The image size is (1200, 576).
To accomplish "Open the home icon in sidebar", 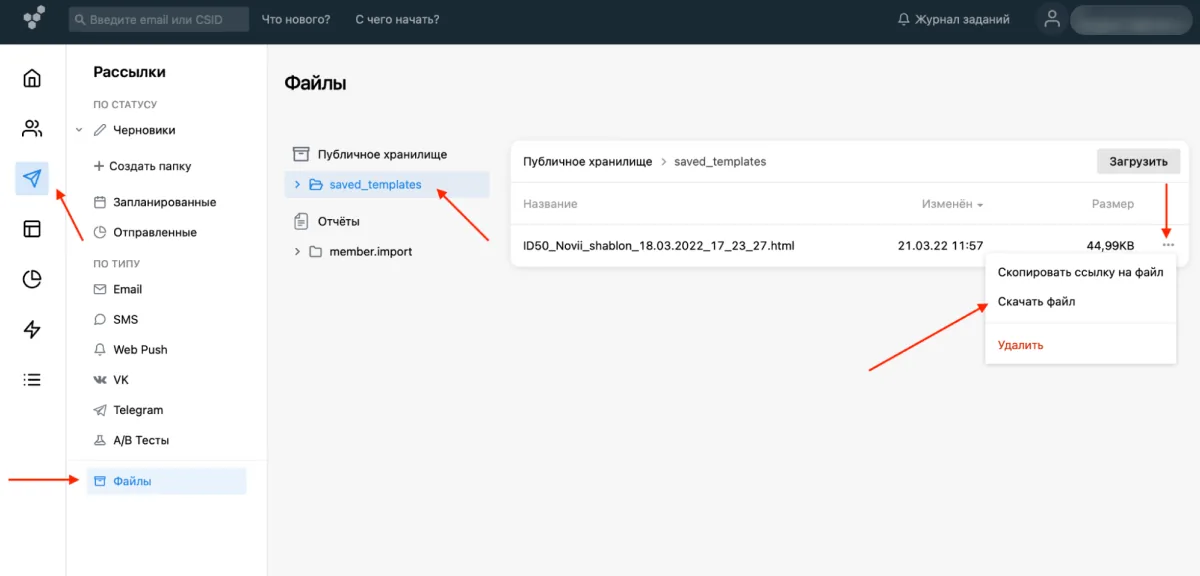I will (x=32, y=78).
